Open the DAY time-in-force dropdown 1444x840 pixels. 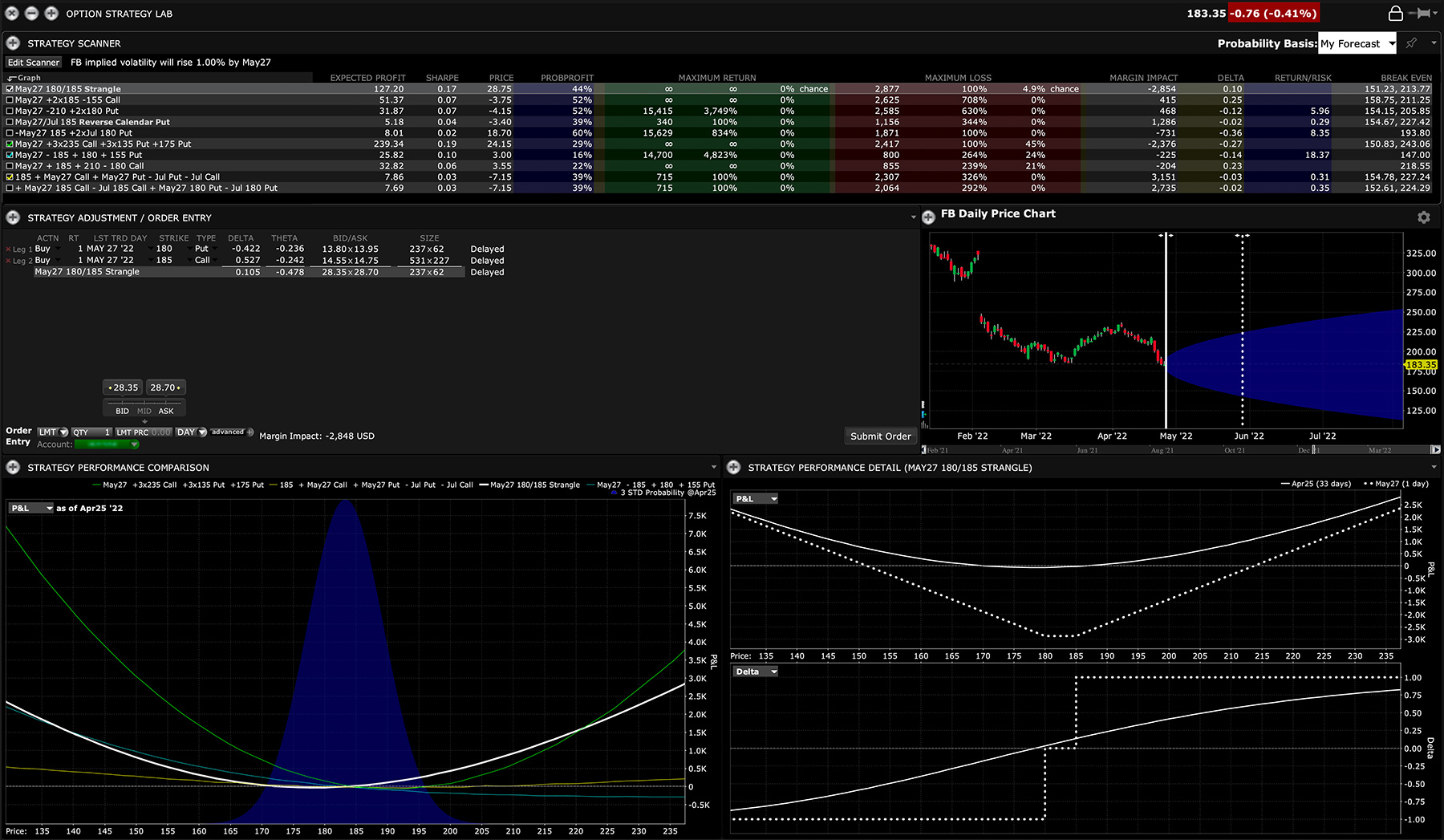click(202, 432)
